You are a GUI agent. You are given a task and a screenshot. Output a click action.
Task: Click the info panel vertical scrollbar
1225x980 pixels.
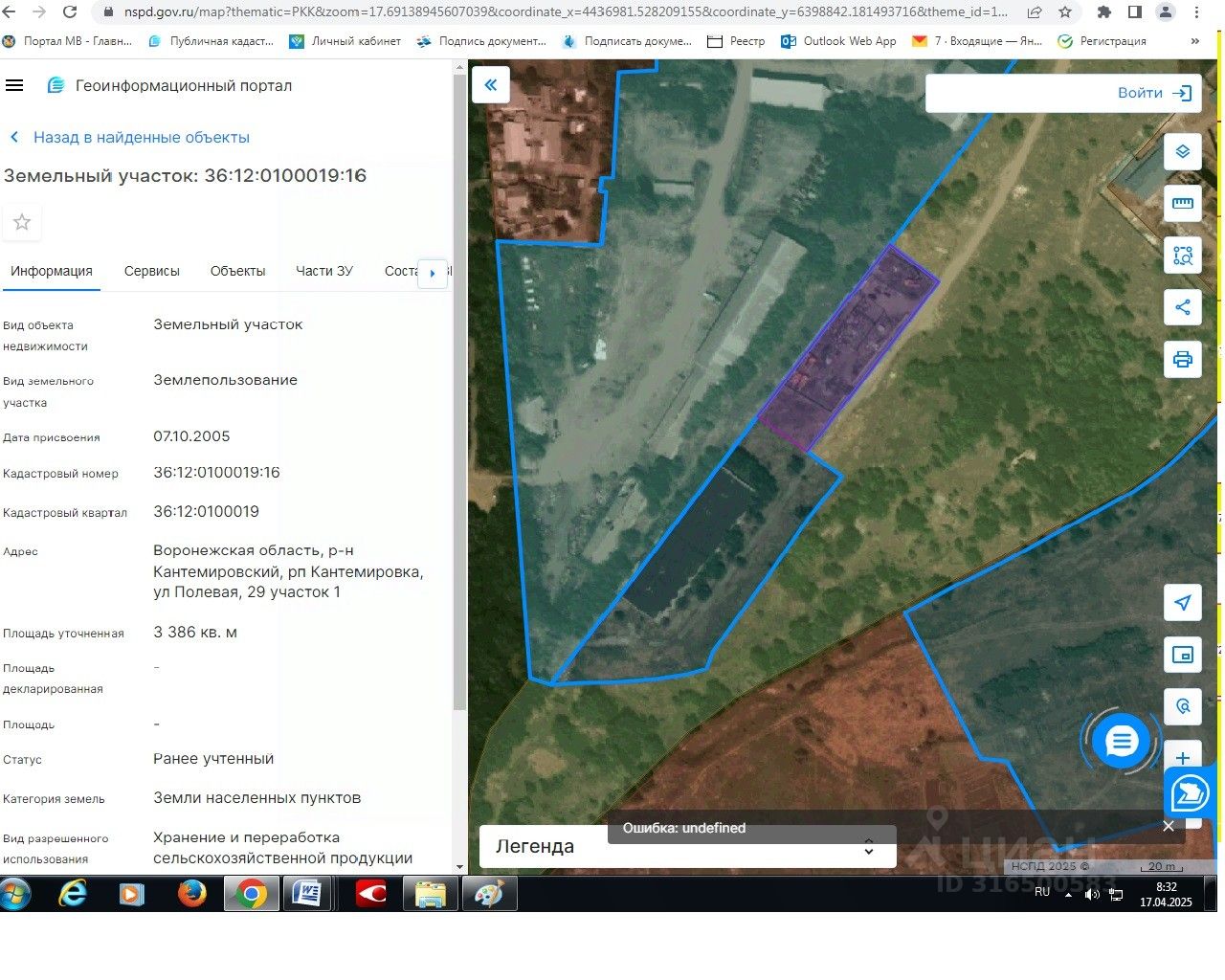click(459, 392)
